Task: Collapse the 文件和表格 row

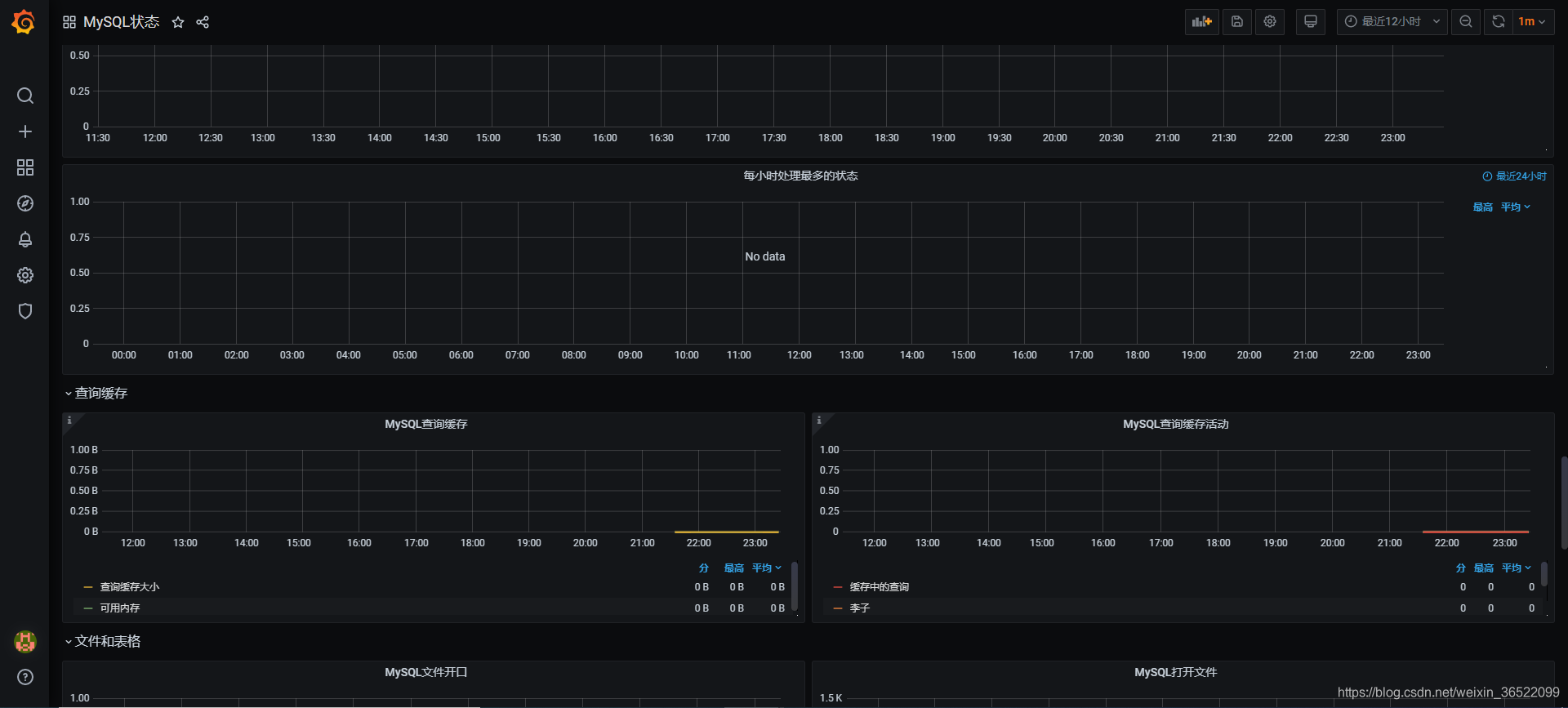Action: click(x=102, y=642)
